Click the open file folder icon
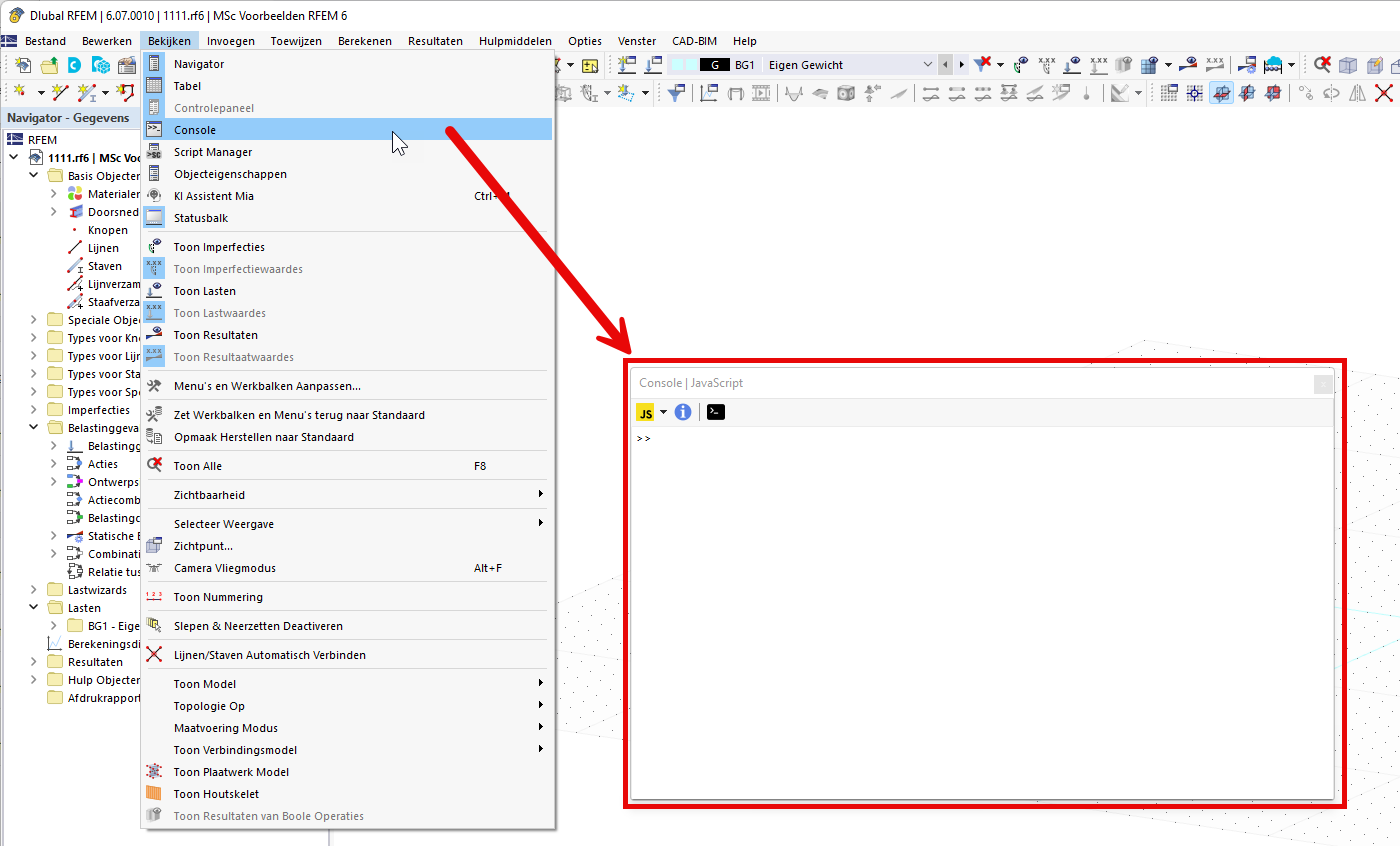Image resolution: width=1400 pixels, height=846 pixels. pos(48,65)
